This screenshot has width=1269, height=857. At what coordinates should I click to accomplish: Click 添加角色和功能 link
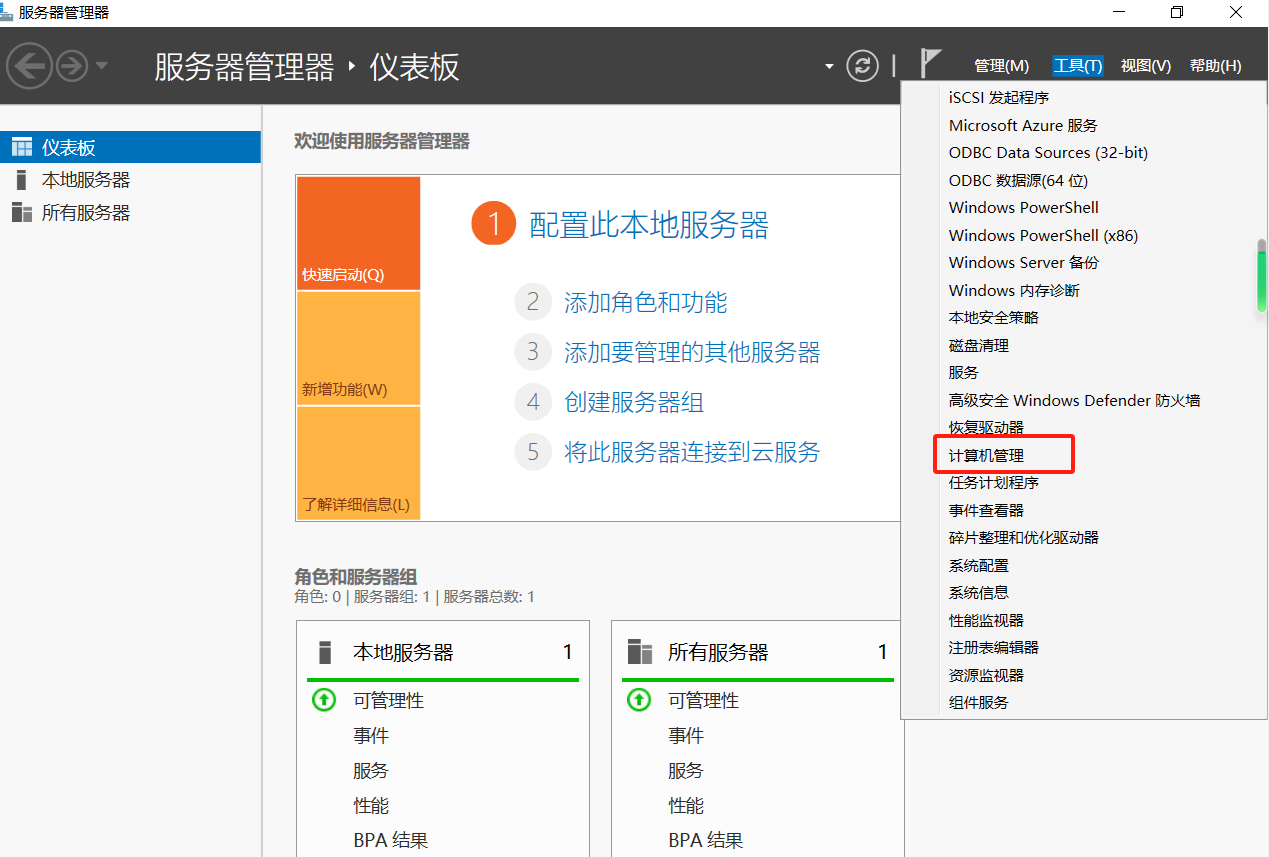pos(645,302)
